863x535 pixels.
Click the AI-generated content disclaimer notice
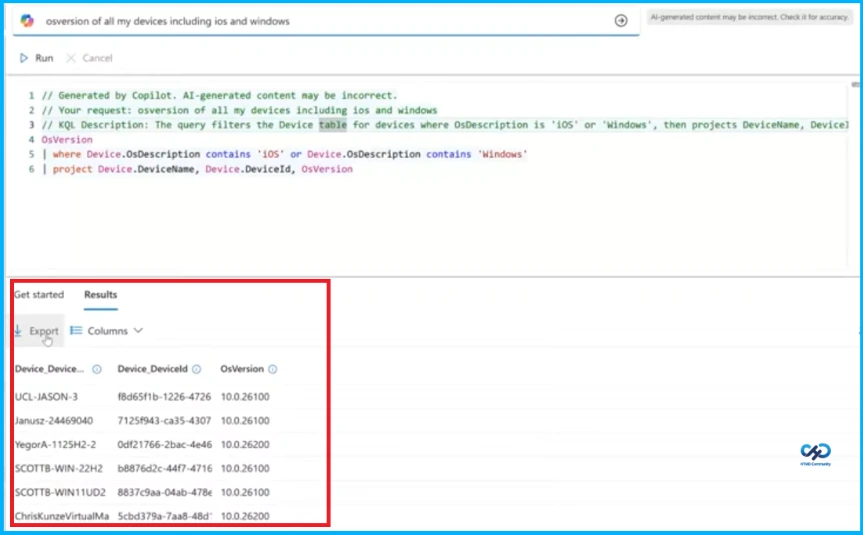(750, 17)
